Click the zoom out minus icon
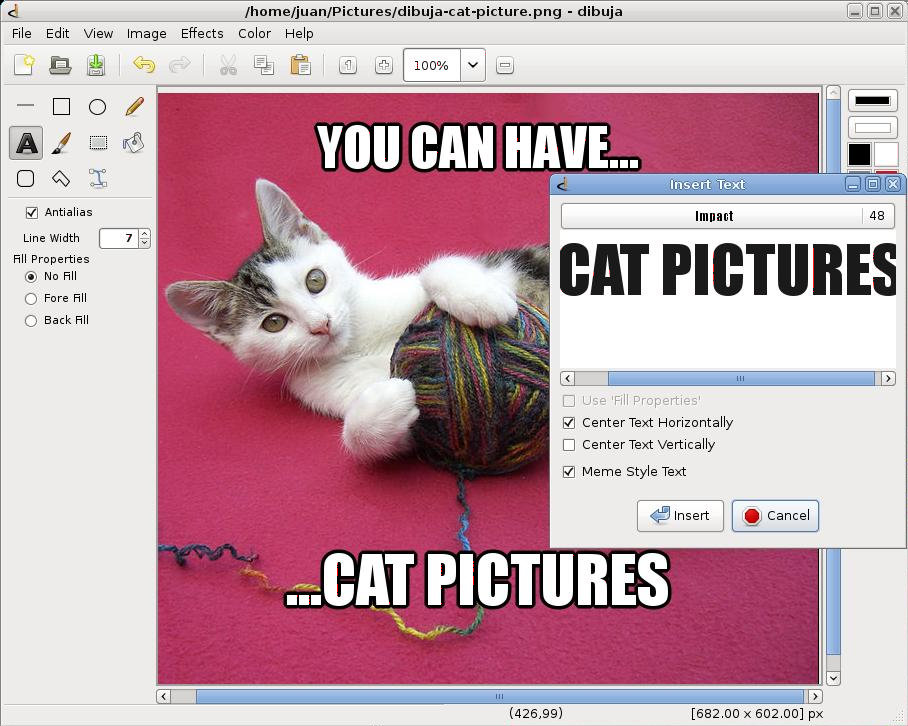908x726 pixels. [505, 65]
